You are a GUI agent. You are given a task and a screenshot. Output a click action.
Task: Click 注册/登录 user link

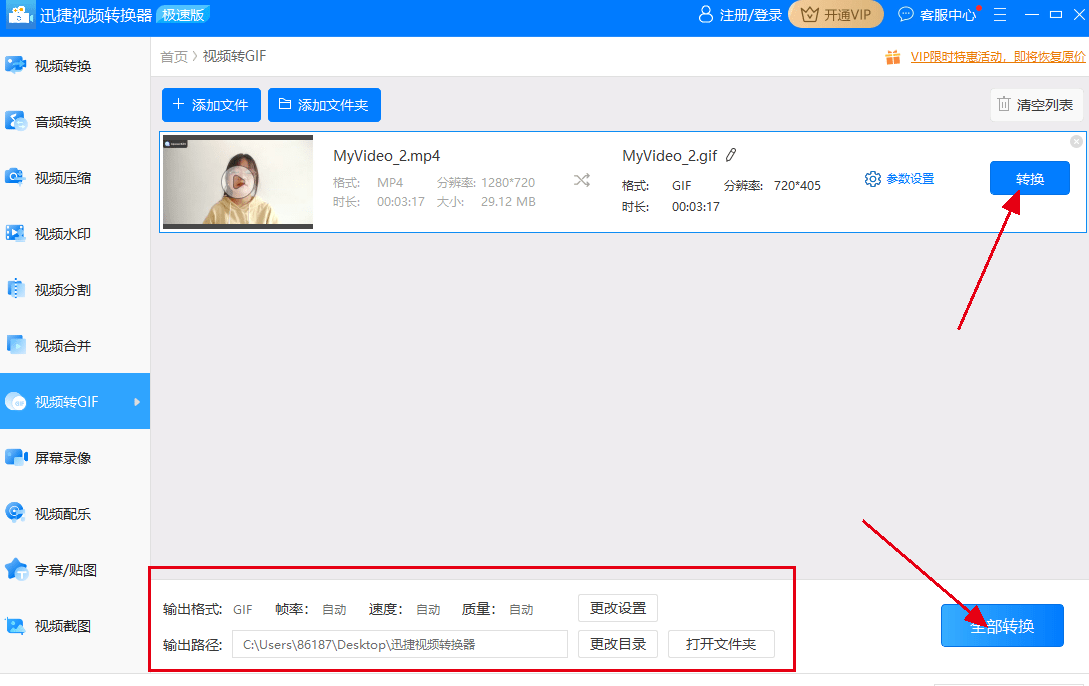[x=740, y=15]
